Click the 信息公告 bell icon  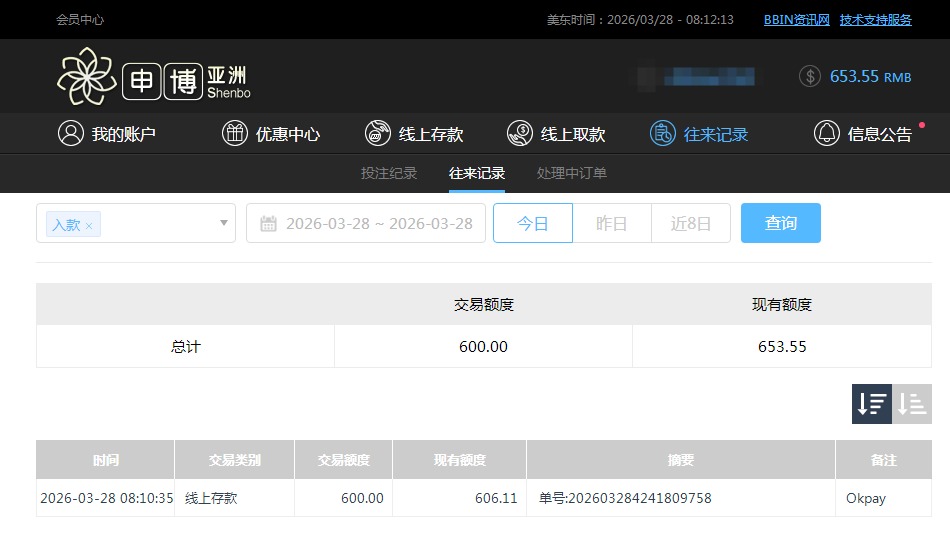(x=826, y=133)
